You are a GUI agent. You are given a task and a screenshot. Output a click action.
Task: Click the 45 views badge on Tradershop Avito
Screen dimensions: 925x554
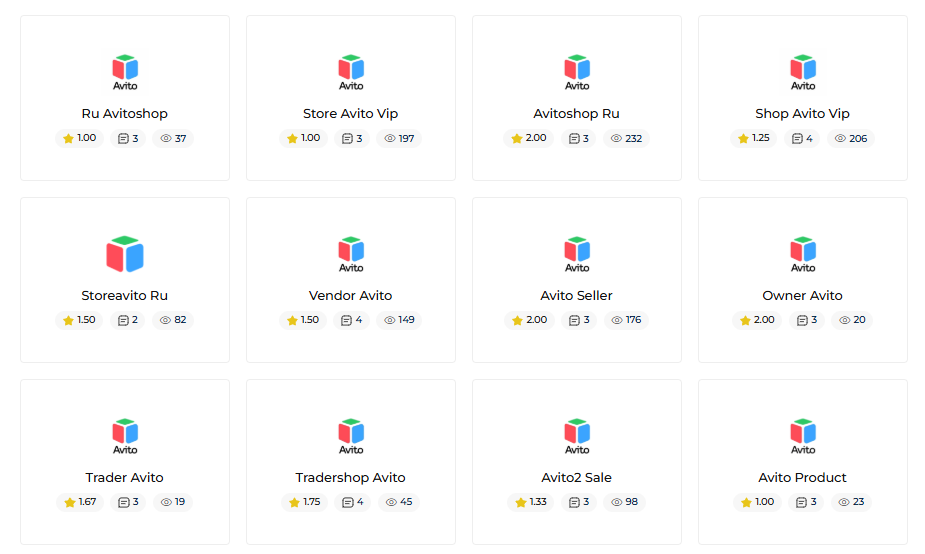[x=399, y=502]
